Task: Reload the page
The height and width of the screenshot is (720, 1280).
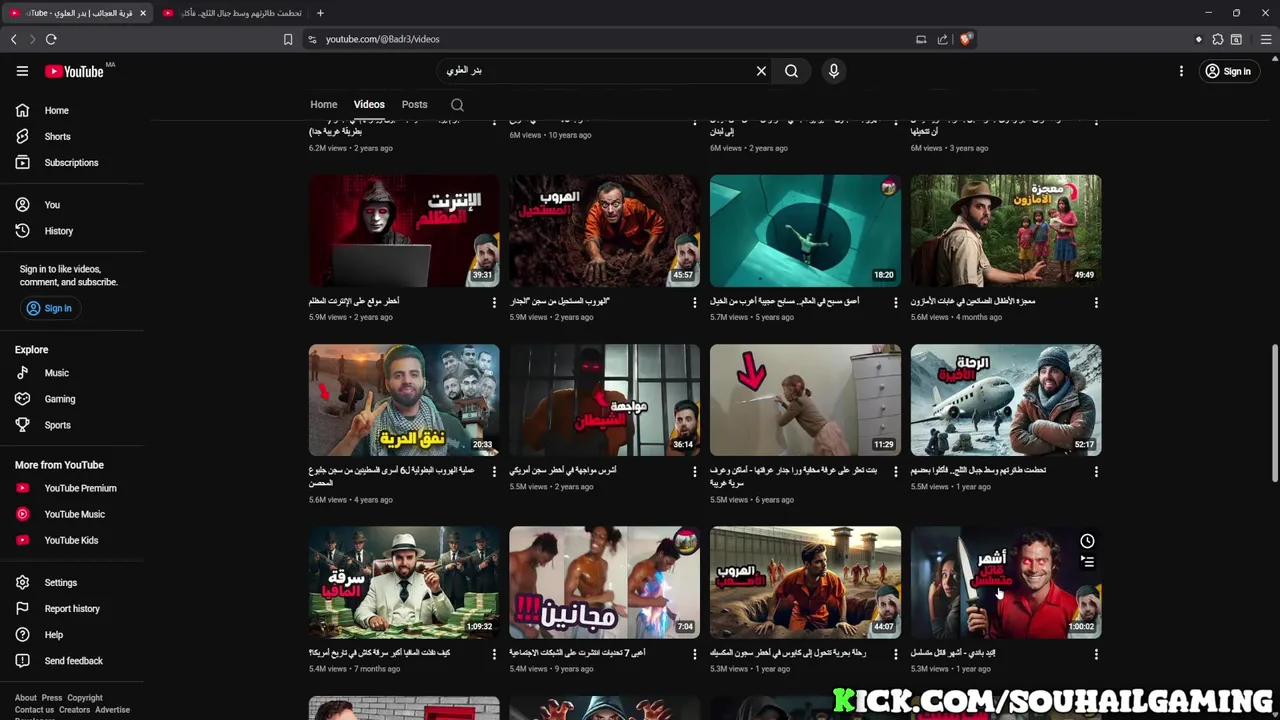Action: click(x=51, y=39)
